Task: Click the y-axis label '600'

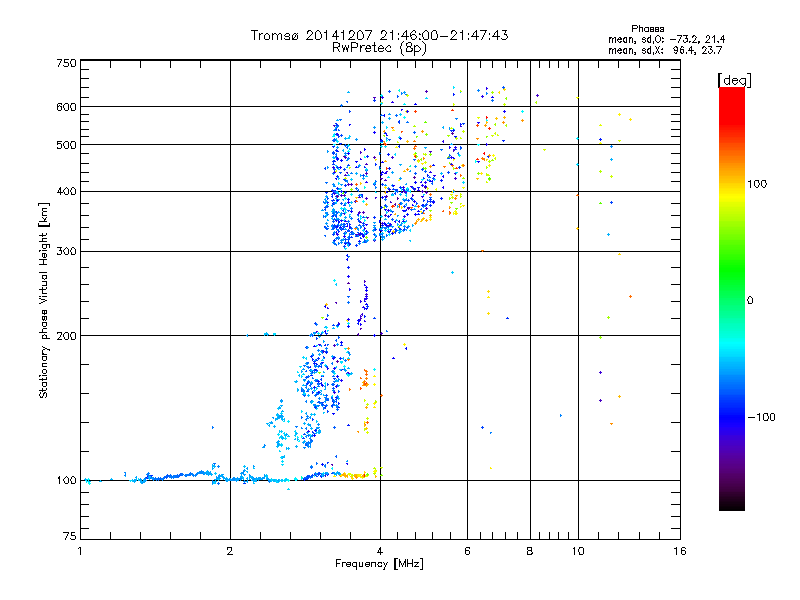Action: point(67,107)
